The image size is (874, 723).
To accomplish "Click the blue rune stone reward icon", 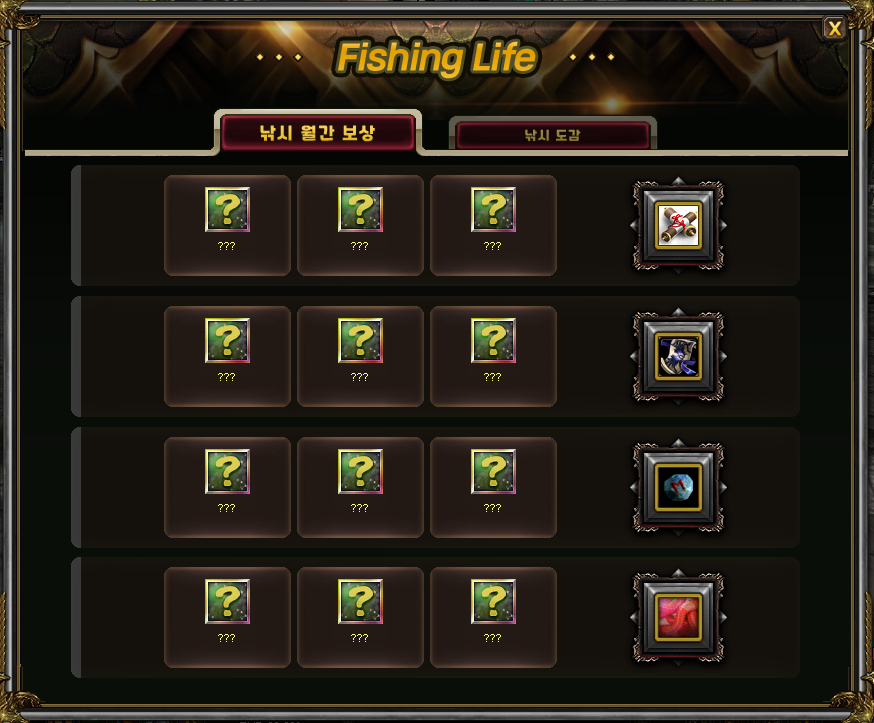I will click(678, 487).
